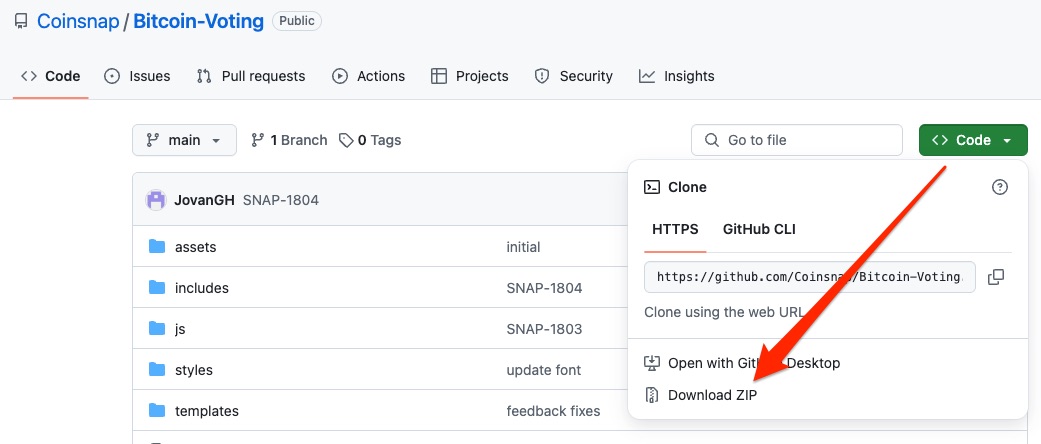
Task: Open the Projects tab
Action: tap(469, 76)
